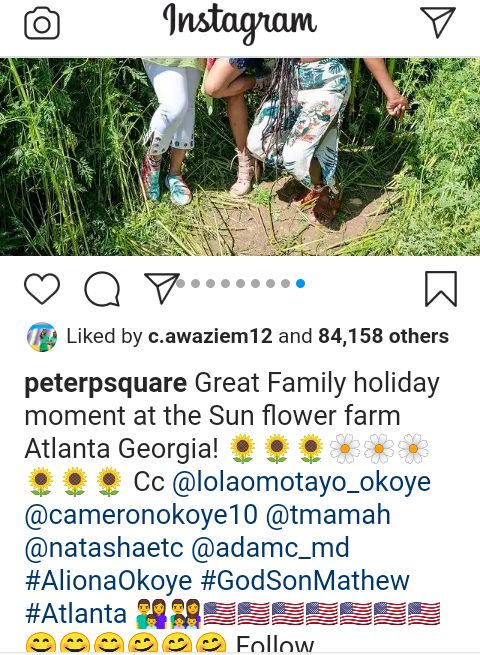The height and width of the screenshot is (655, 480).
Task: Like the post with heart icon
Action: tap(42, 288)
